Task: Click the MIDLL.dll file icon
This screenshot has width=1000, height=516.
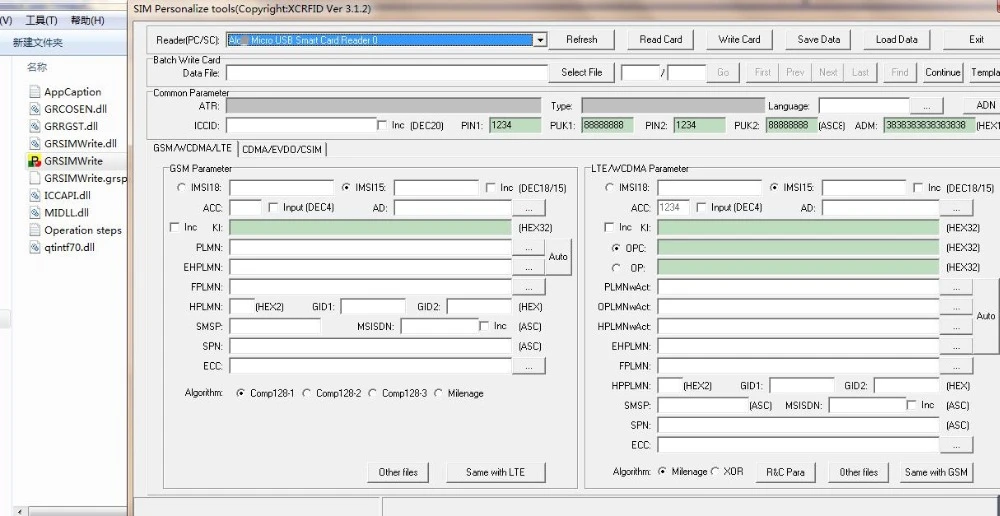Action: point(34,212)
